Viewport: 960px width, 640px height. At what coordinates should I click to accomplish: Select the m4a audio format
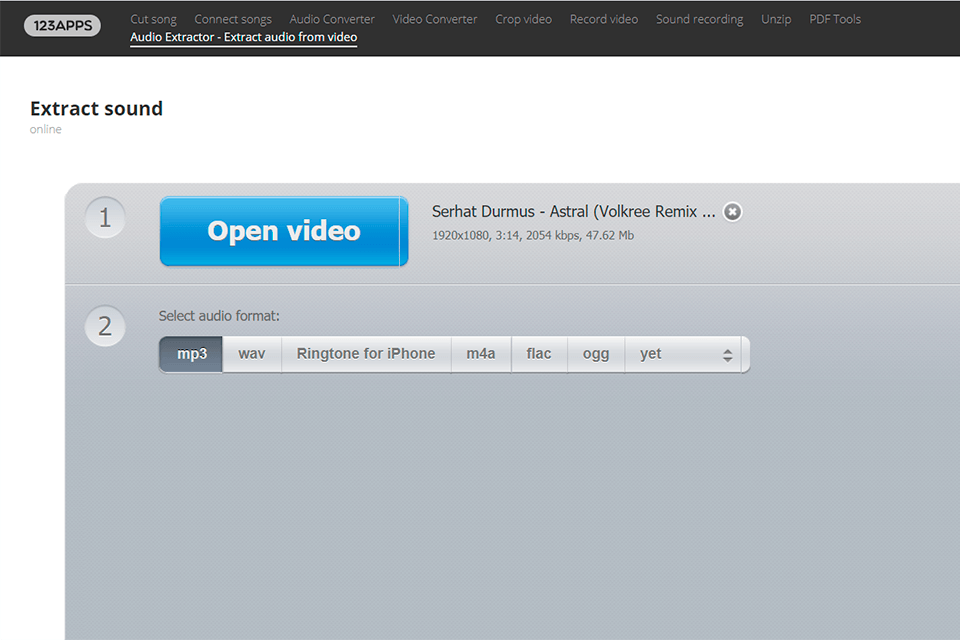pyautogui.click(x=481, y=354)
